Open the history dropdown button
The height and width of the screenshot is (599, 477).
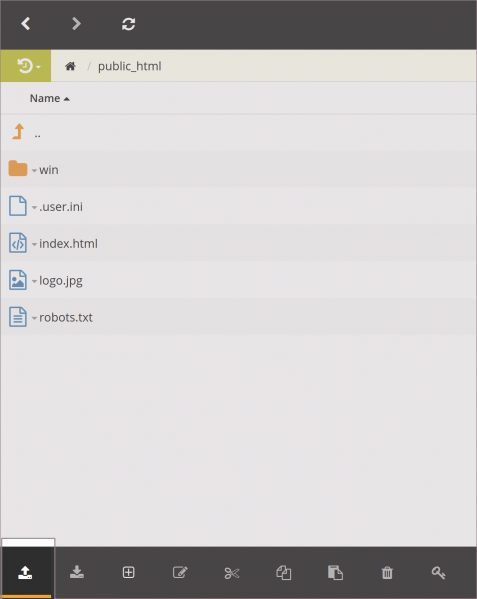[26, 66]
